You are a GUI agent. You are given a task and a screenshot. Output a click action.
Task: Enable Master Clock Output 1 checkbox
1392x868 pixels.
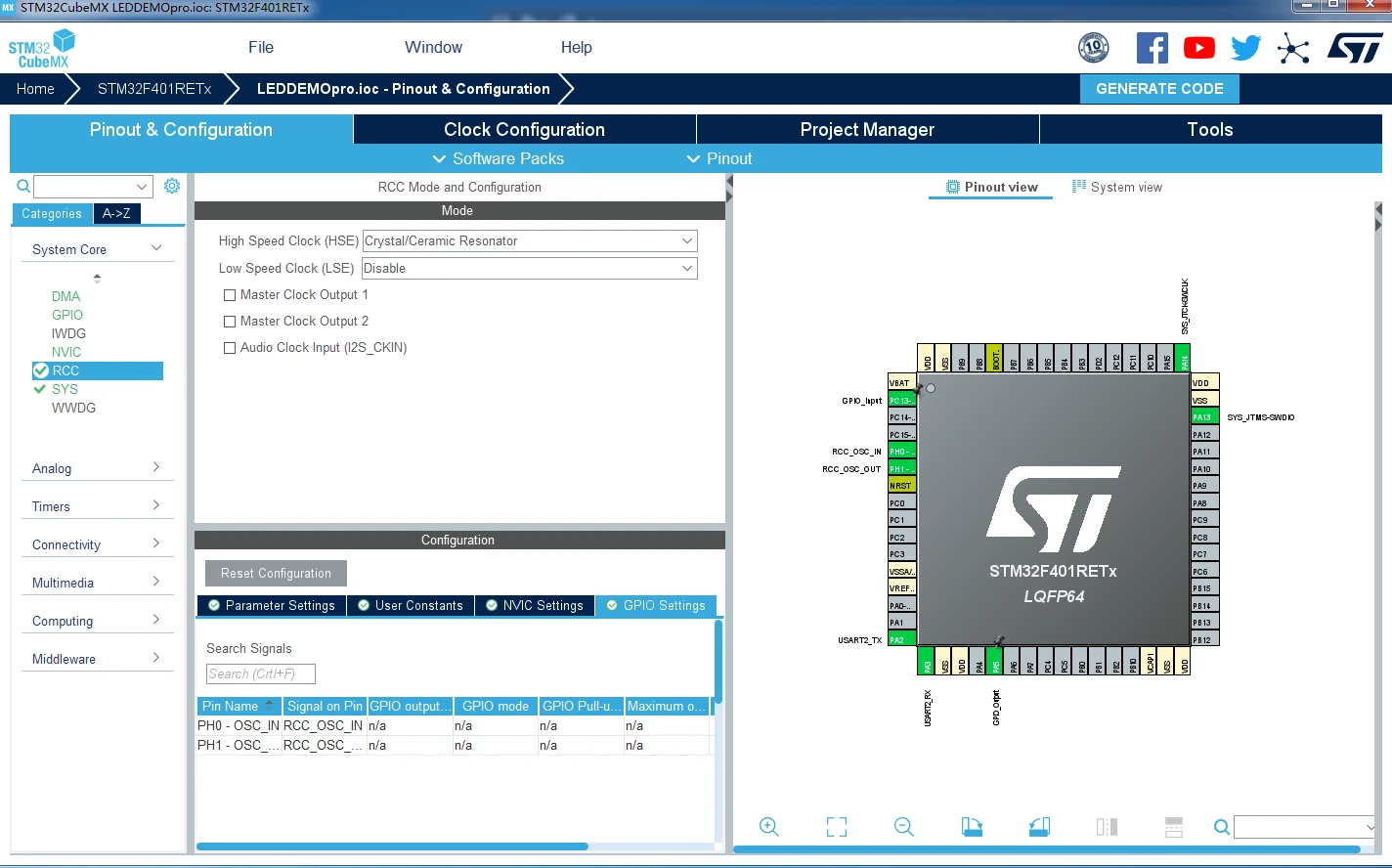point(230,295)
